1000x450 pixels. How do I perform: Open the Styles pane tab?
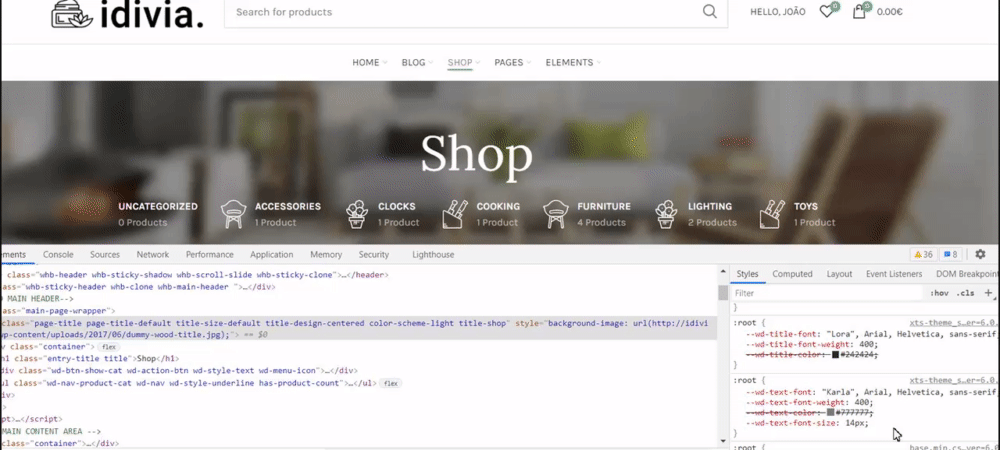coord(747,274)
